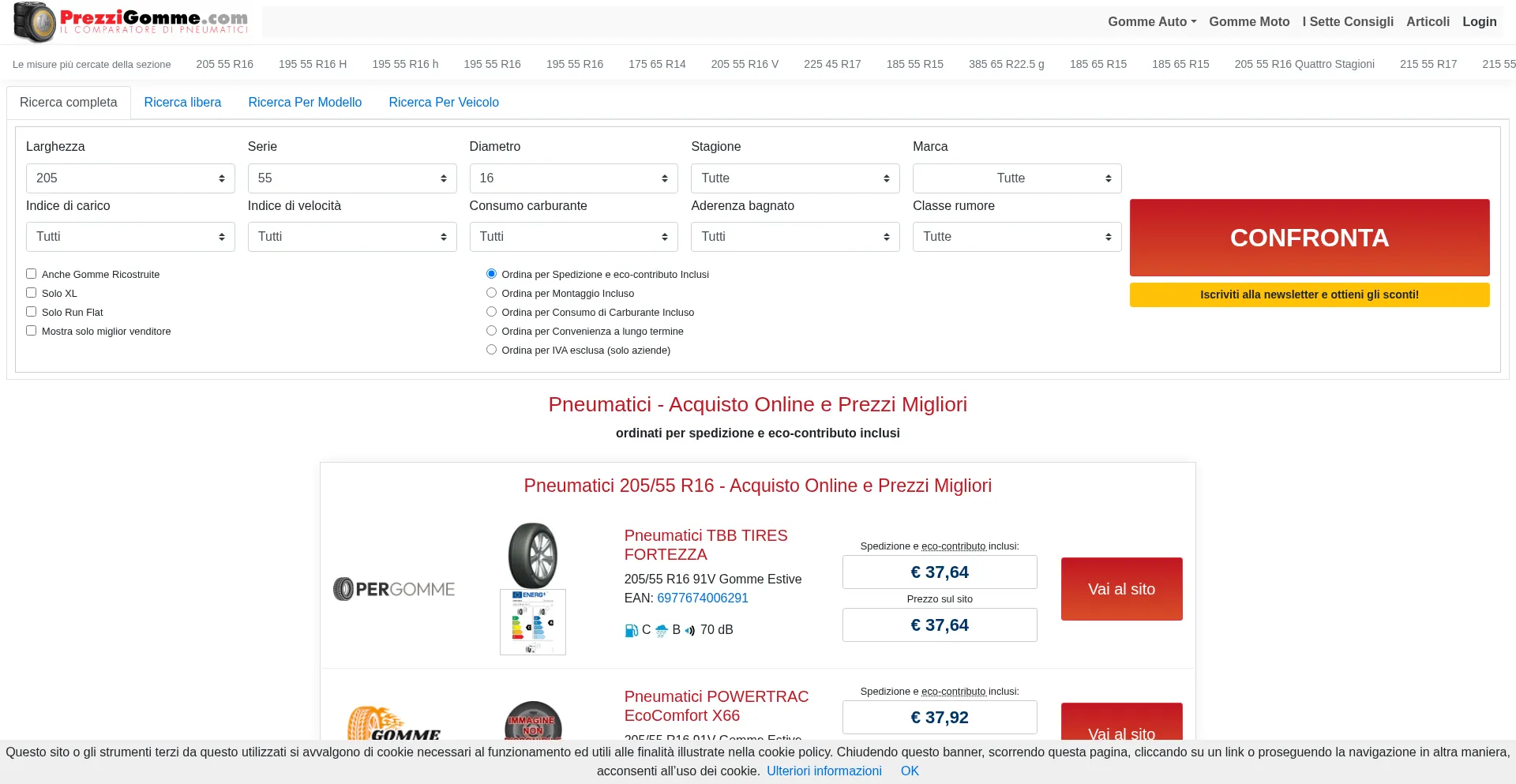Select Ordina per IVA esclusa
This screenshot has height=784, width=1516.
[x=491, y=350]
